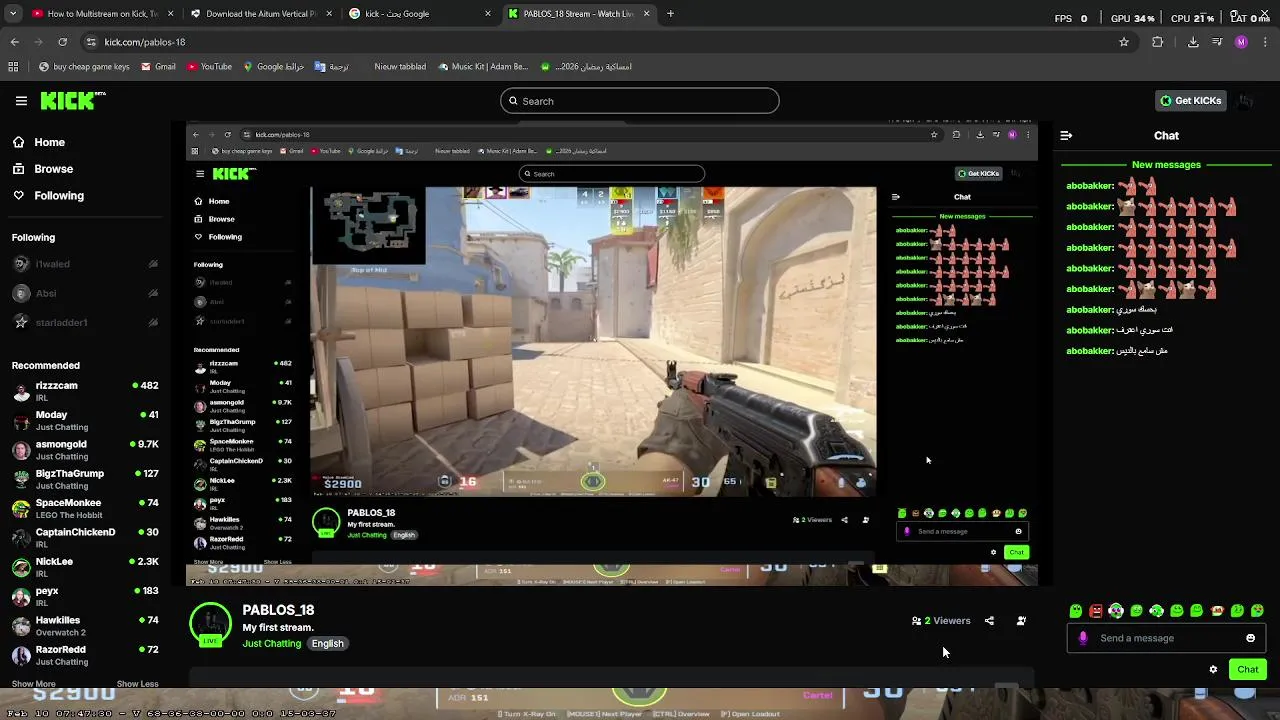Open a new browser tab

[670, 14]
